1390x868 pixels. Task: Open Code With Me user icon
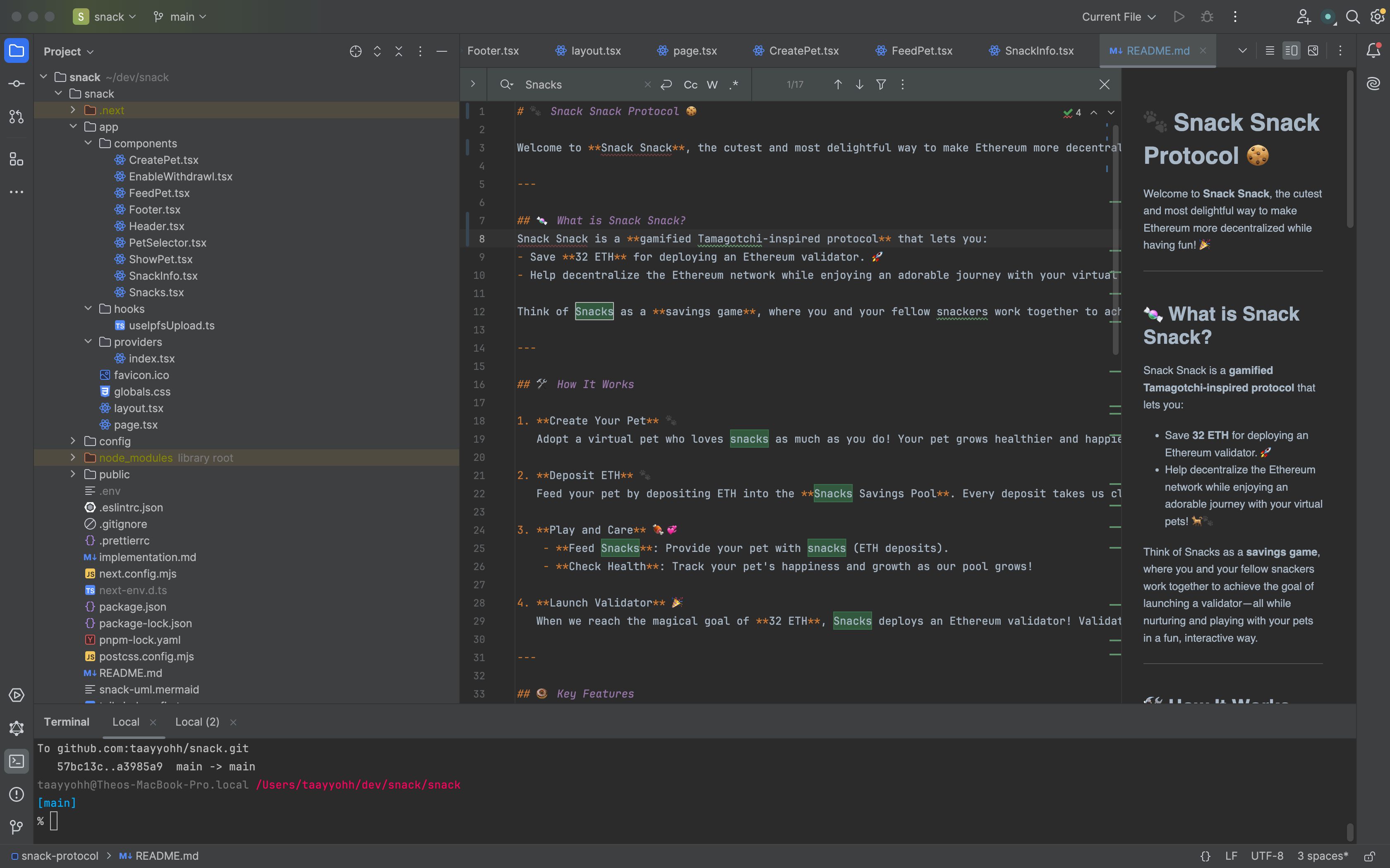[x=1304, y=17]
